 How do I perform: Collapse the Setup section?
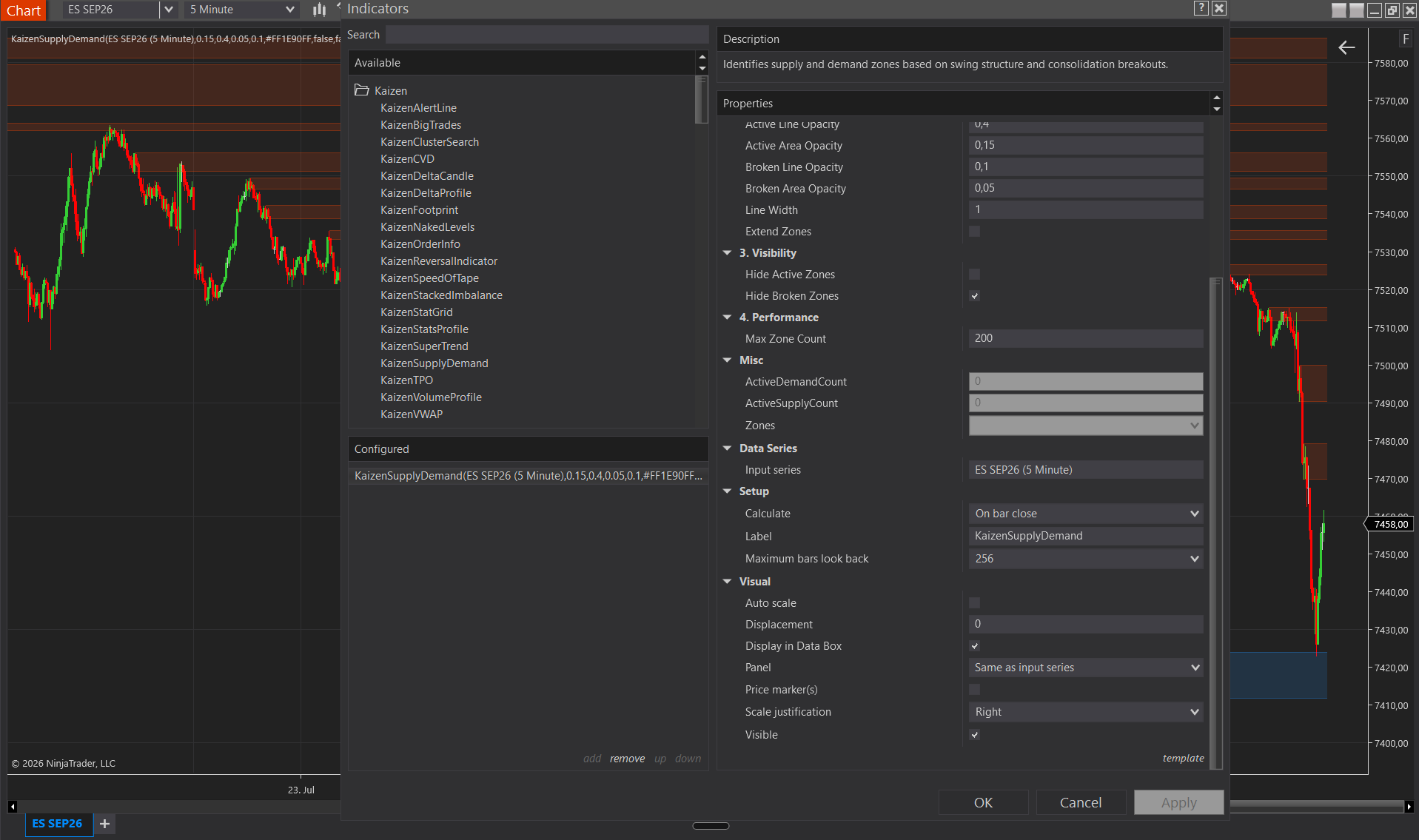point(728,491)
